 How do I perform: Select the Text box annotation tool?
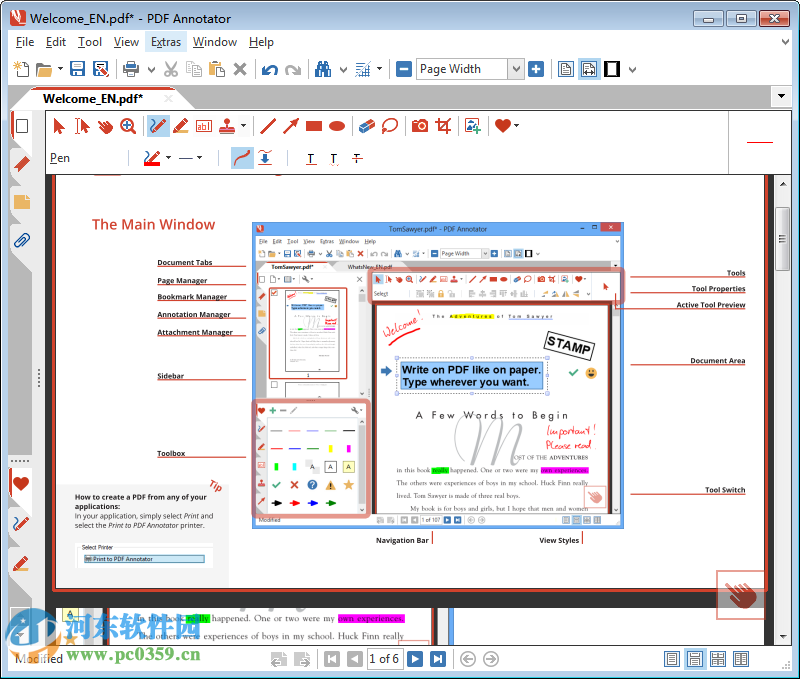pyautogui.click(x=203, y=126)
